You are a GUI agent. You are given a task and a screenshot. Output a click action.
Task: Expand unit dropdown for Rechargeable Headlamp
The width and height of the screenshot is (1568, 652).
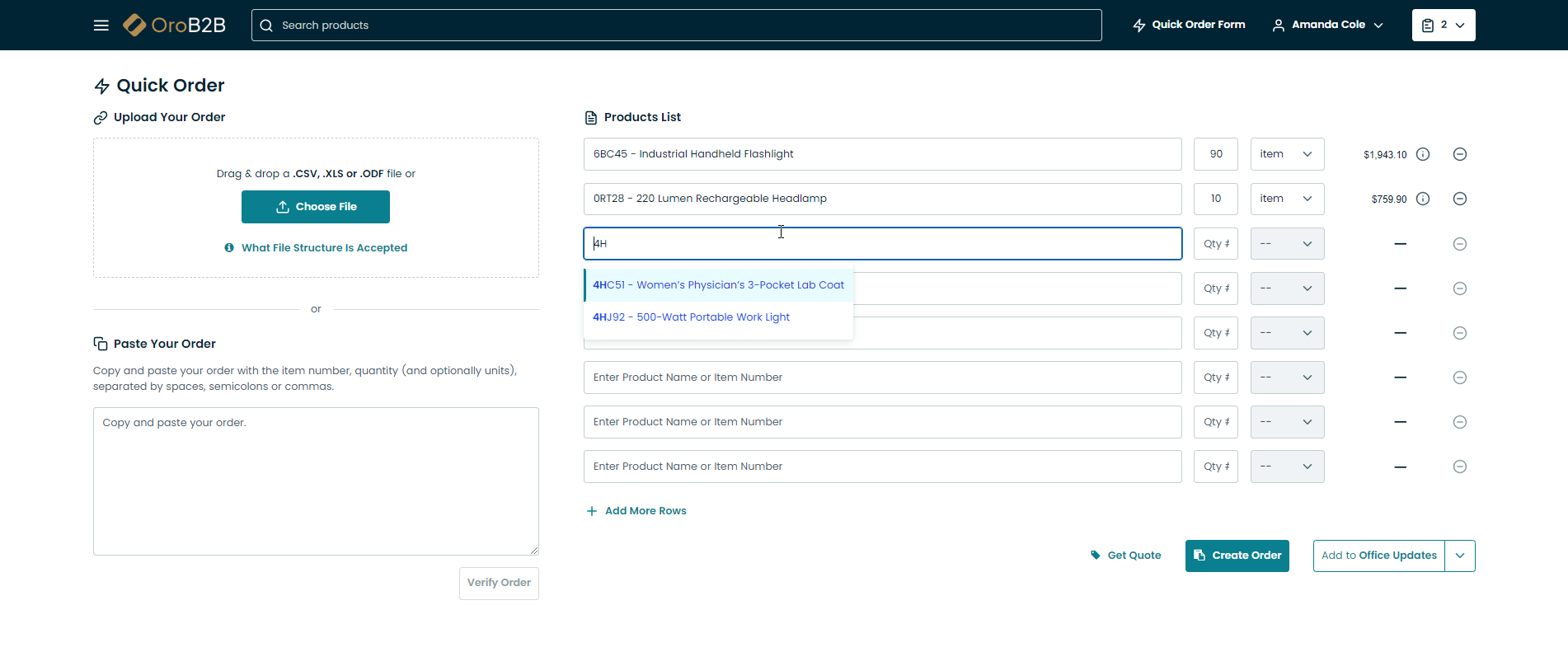[1287, 199]
